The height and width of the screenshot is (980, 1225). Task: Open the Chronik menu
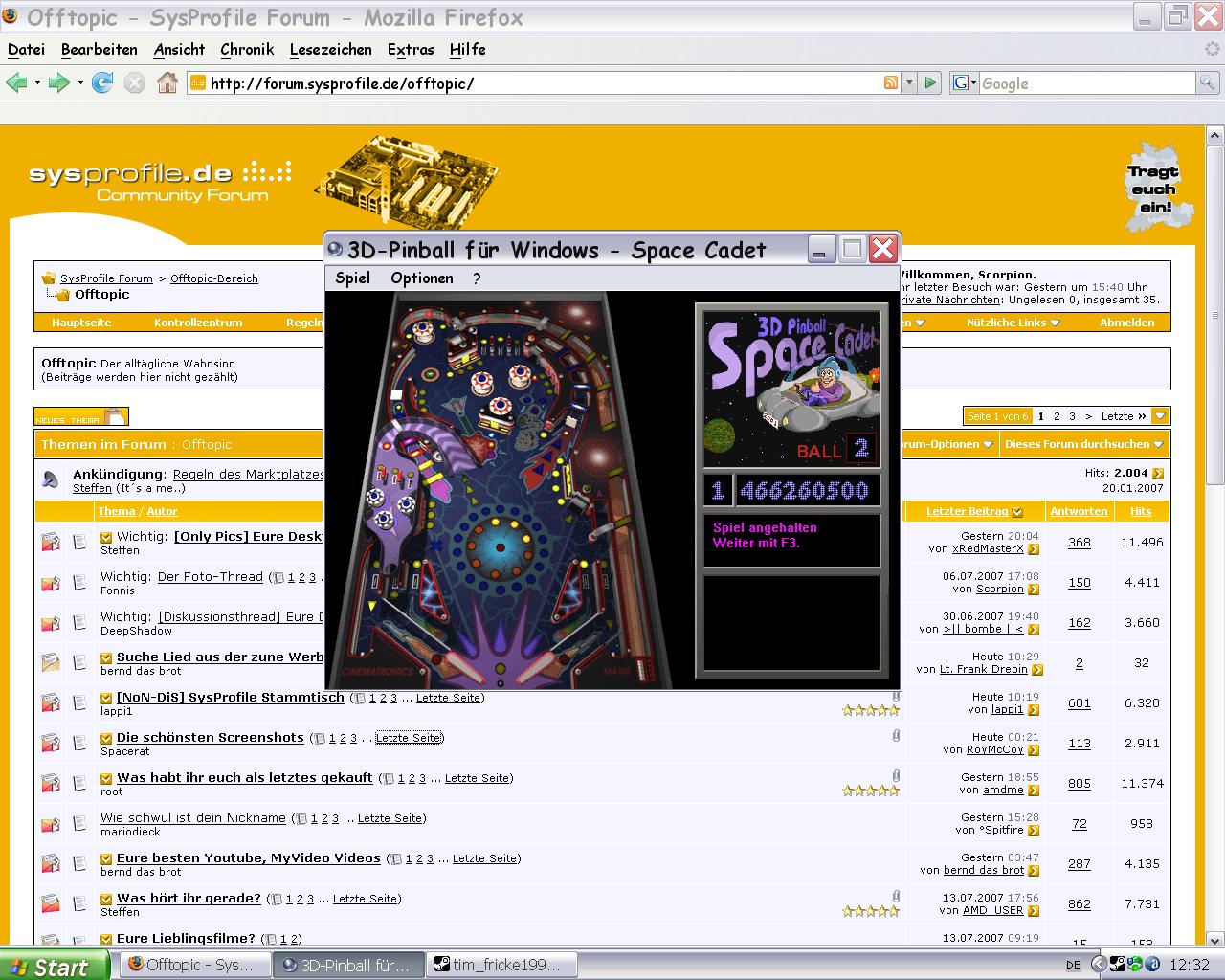[247, 49]
